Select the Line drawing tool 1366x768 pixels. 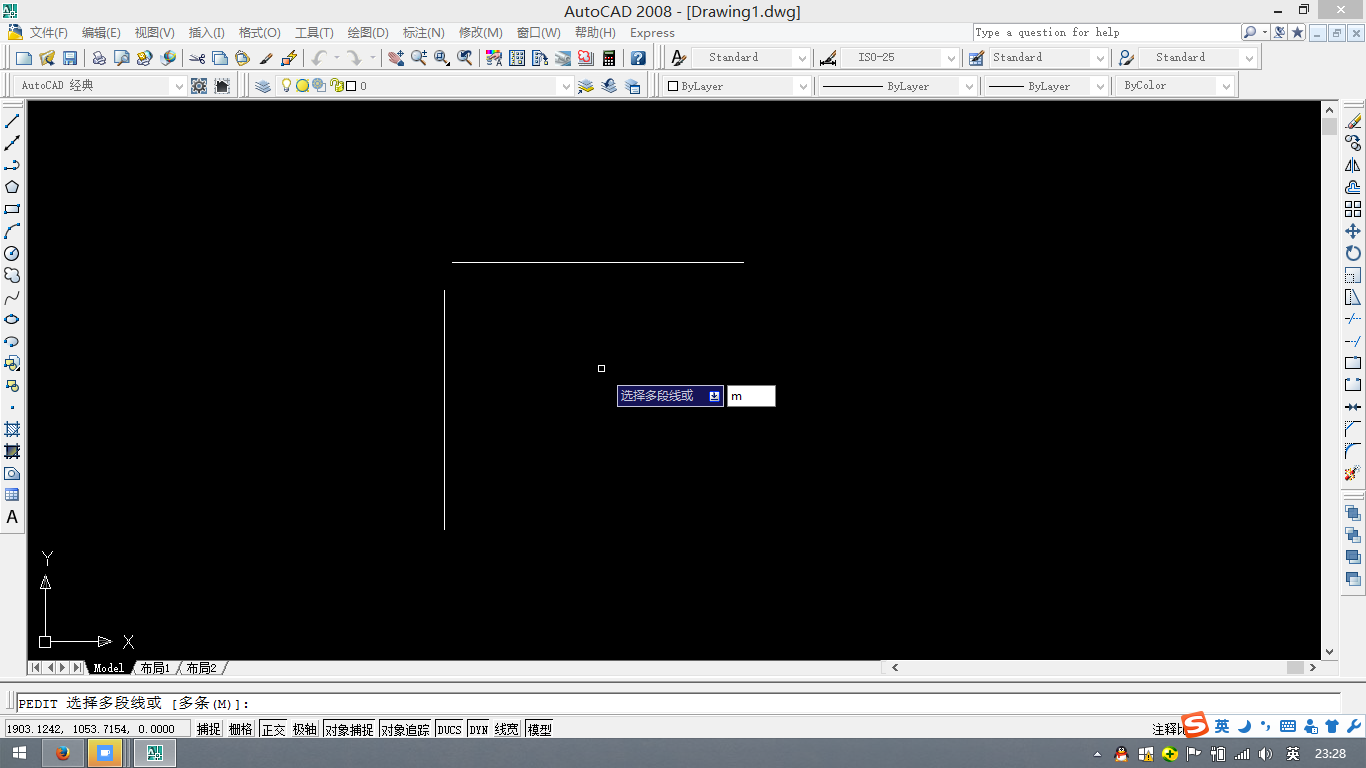[12, 121]
